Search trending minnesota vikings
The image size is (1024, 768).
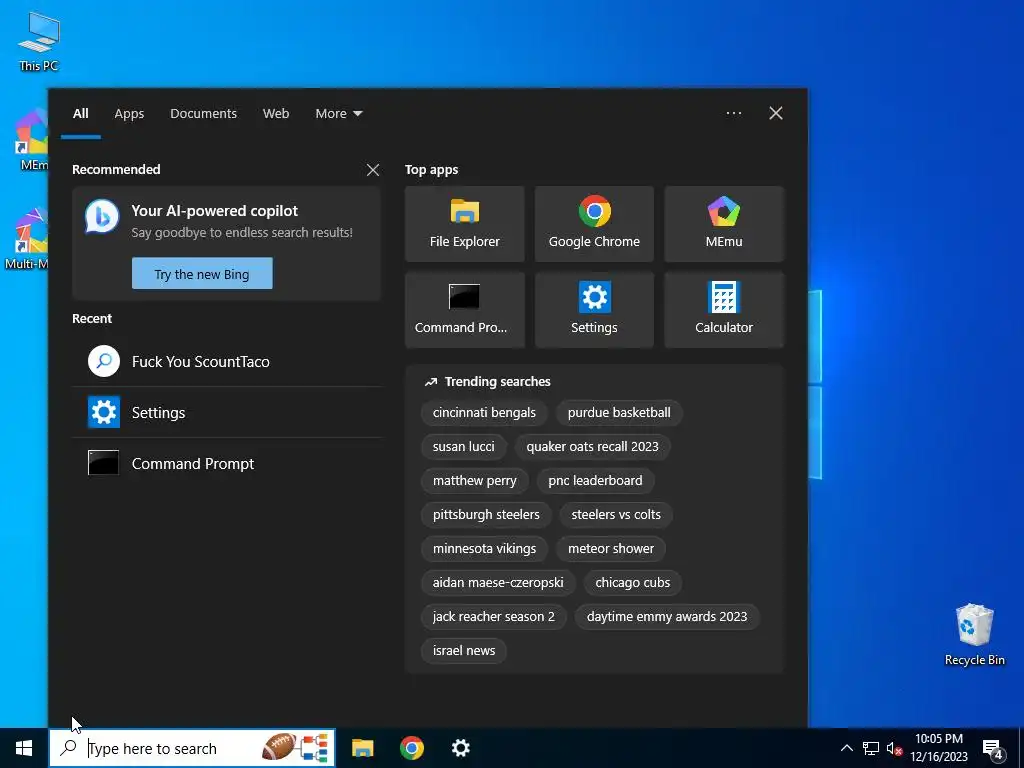[484, 549]
